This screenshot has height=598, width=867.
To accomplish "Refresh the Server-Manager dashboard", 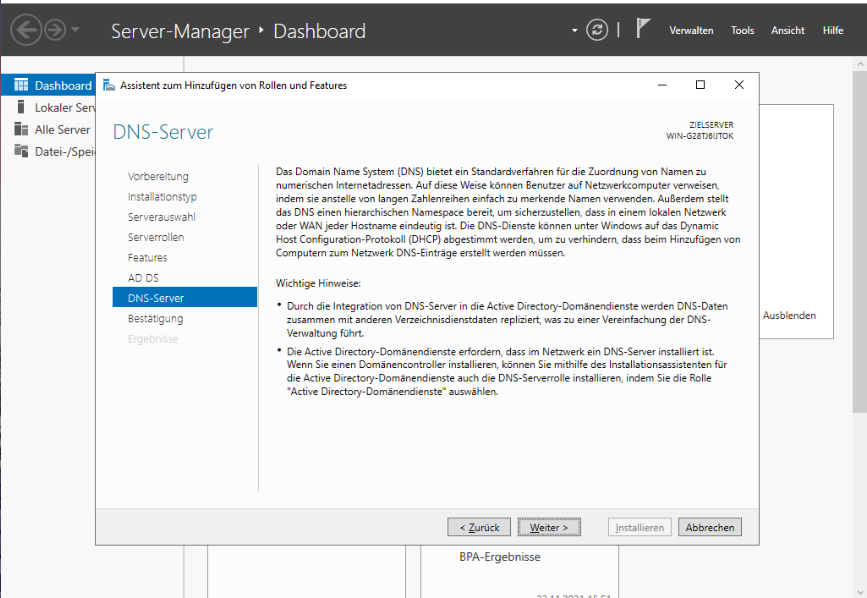I will pyautogui.click(x=597, y=30).
